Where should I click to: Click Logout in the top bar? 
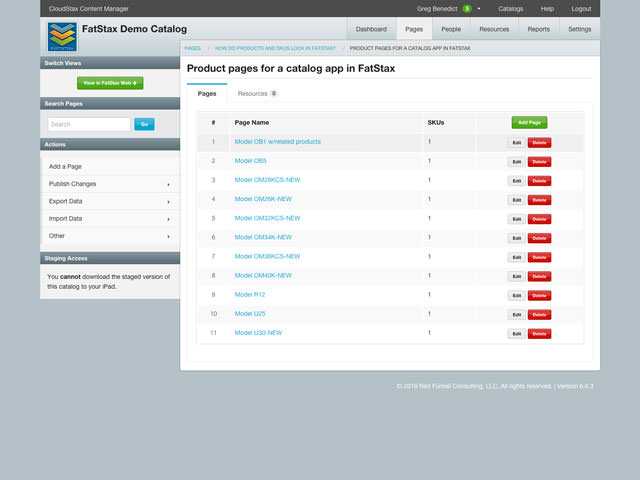pyautogui.click(x=581, y=9)
